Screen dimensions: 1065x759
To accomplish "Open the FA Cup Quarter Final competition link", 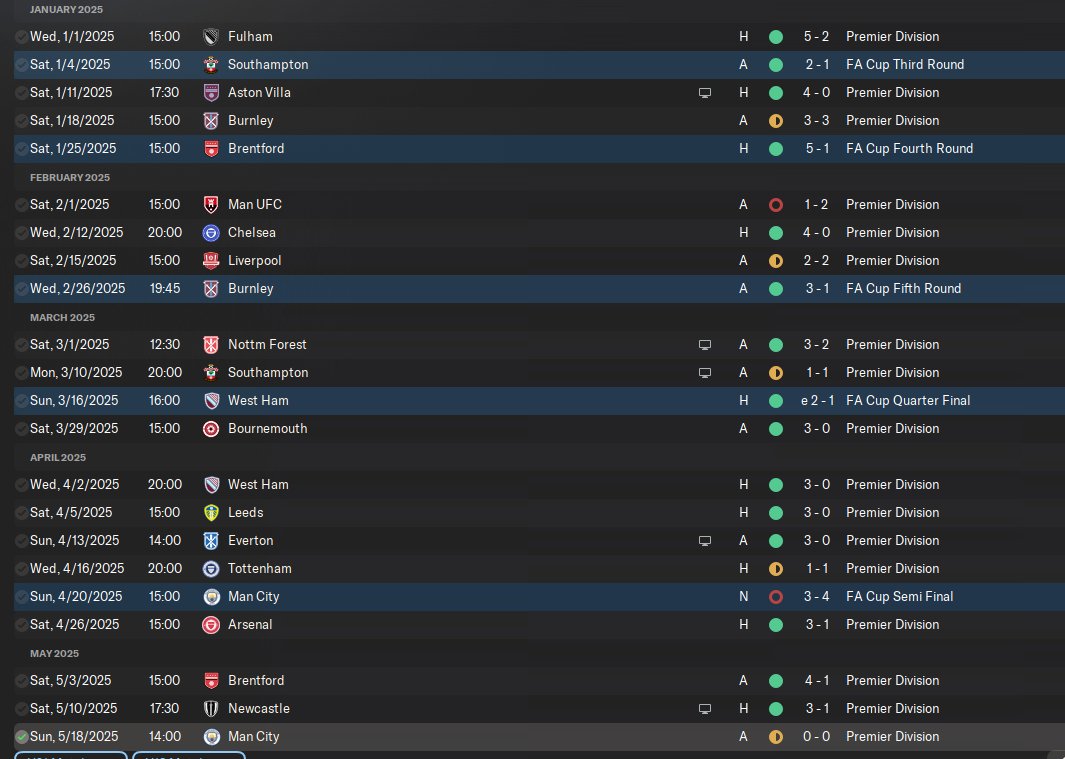I will [907, 400].
